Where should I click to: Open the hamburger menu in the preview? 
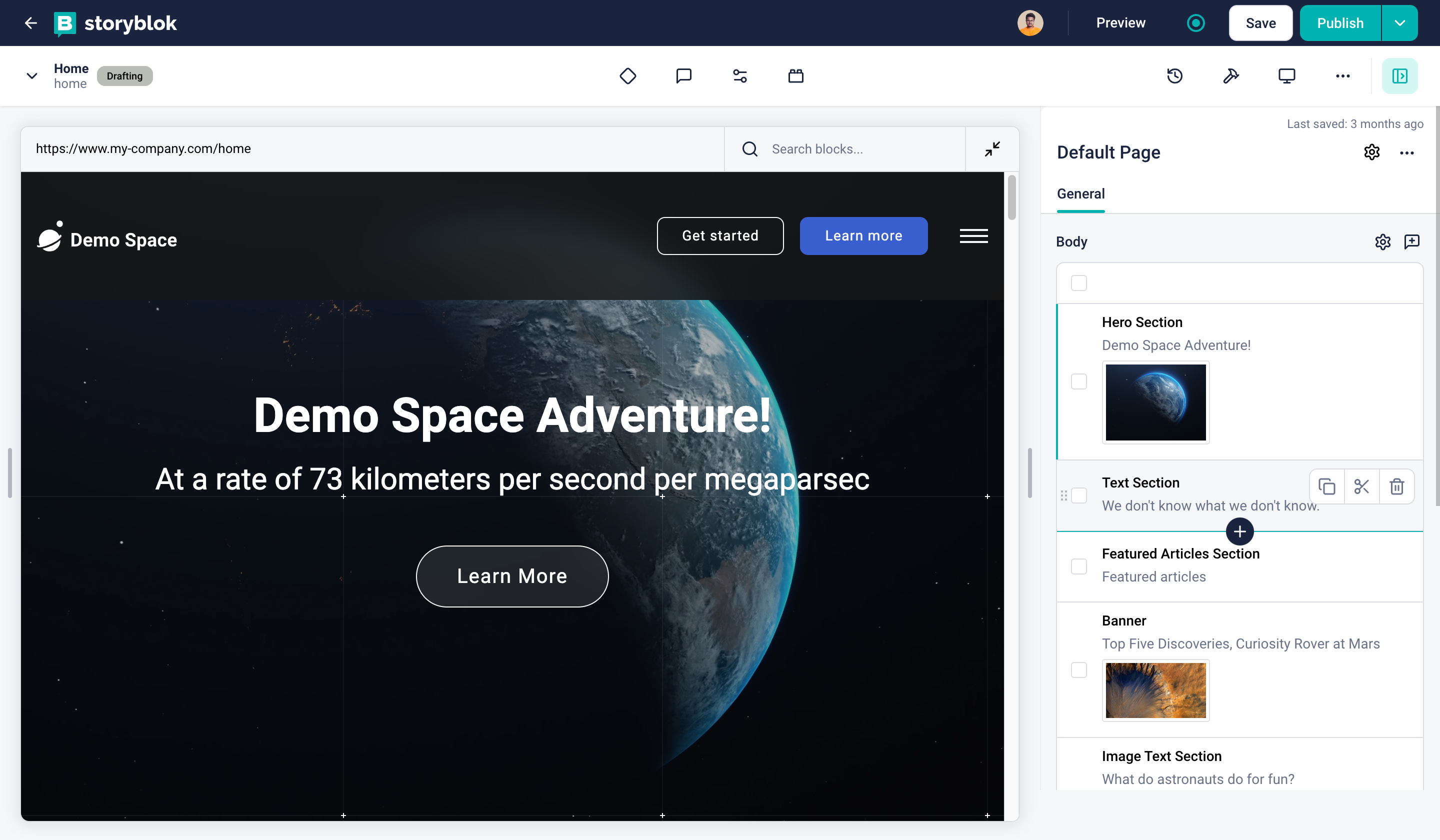coord(973,236)
